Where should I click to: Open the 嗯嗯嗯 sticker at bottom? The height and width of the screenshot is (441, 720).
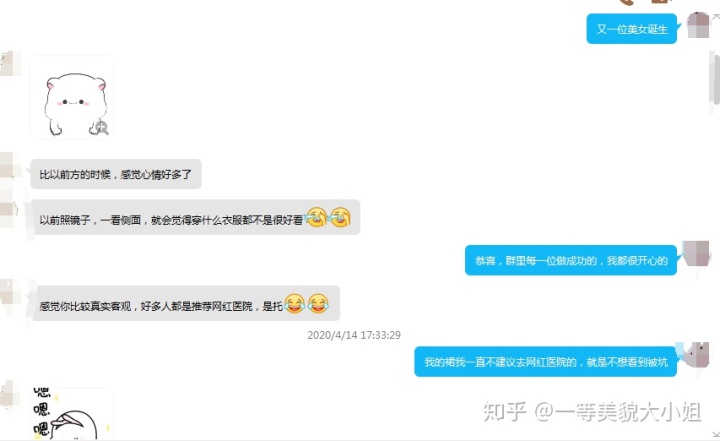click(x=72, y=414)
